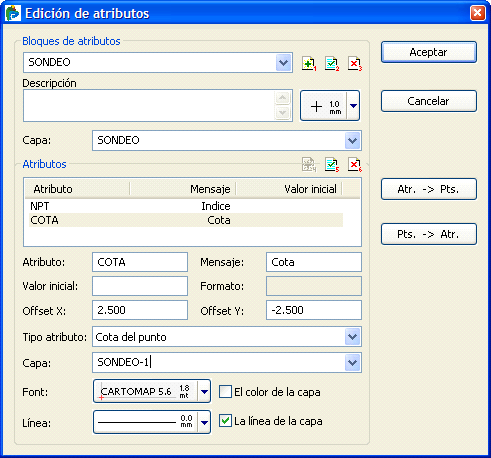Click into the Offset X input field

pyautogui.click(x=140, y=310)
